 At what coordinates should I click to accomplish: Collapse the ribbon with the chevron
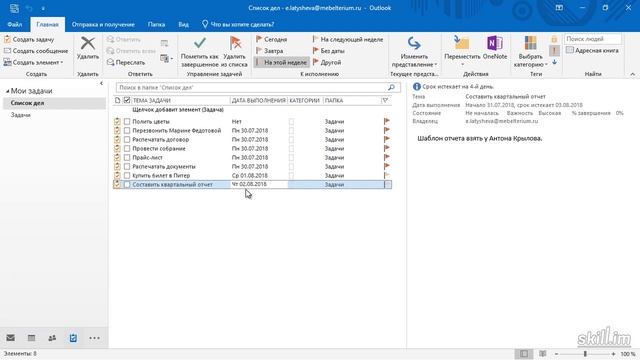(632, 74)
